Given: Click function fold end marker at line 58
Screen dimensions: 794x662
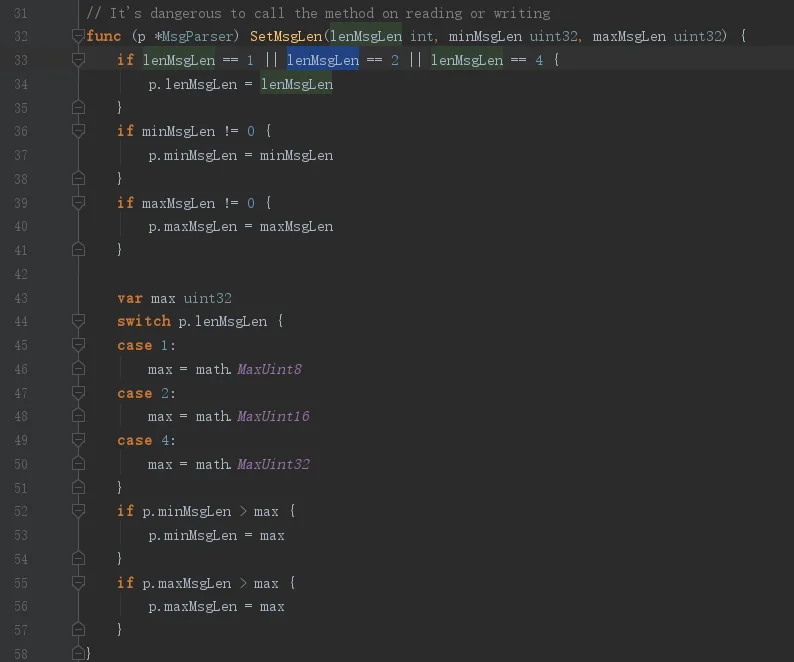Looking at the screenshot, I should (78, 653).
